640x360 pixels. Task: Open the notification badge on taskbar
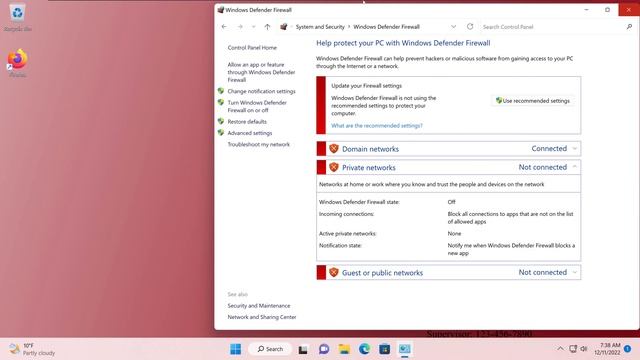coord(628,349)
